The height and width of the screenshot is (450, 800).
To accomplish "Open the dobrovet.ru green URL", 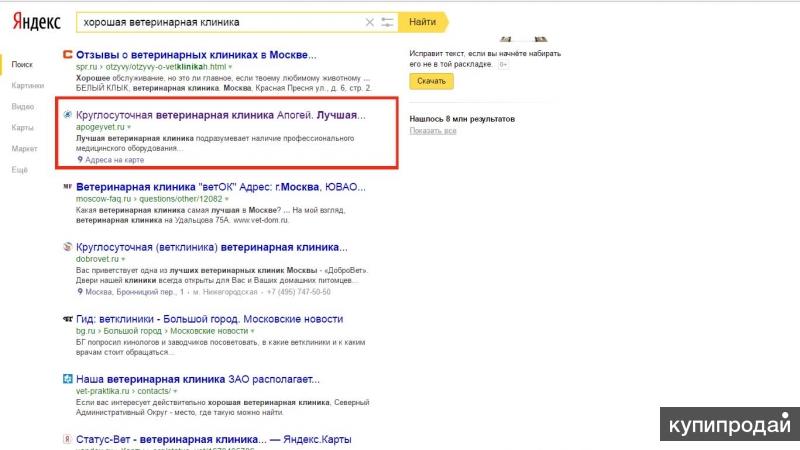I will 97,259.
